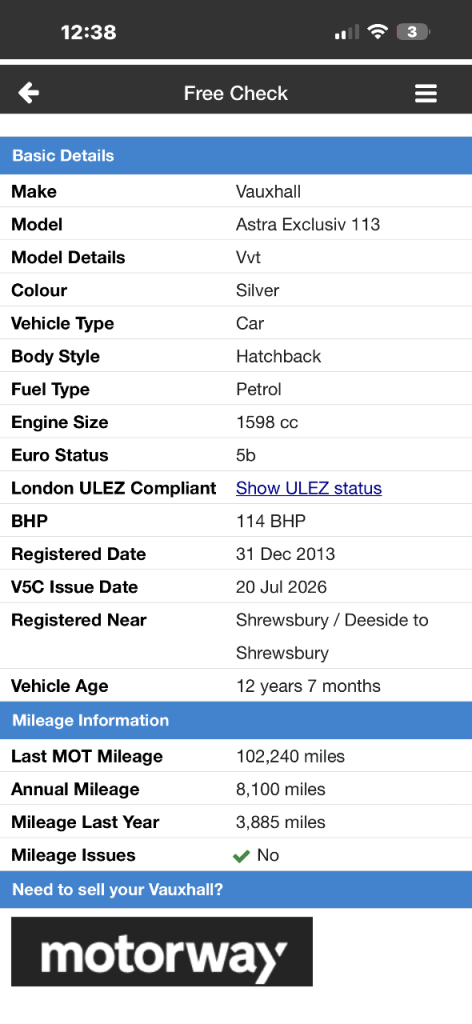Click the green Mileage Issues checkmark
472x1024 pixels.
click(x=242, y=856)
